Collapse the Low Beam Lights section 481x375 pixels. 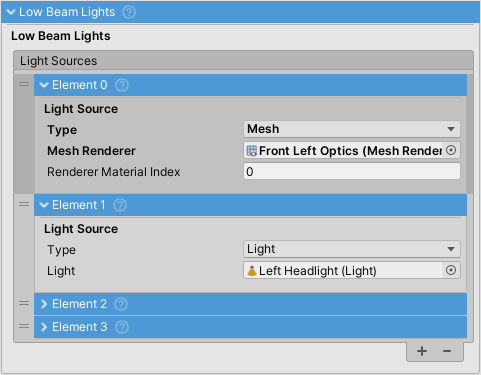(x=11, y=12)
